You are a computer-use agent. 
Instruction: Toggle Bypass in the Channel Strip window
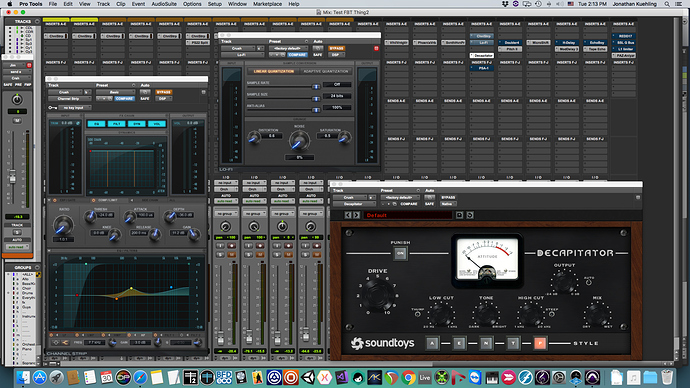pyautogui.click(x=164, y=92)
